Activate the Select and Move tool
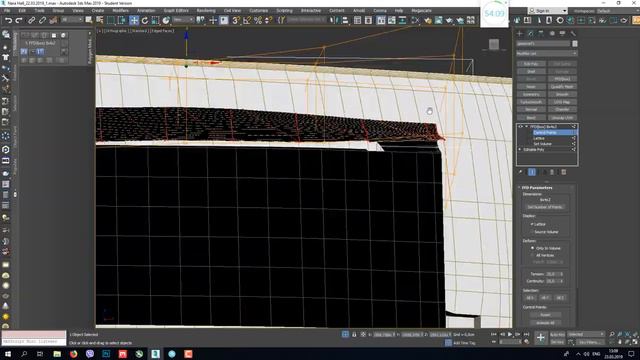Image resolution: width=640 pixels, height=360 pixels. 134,20
